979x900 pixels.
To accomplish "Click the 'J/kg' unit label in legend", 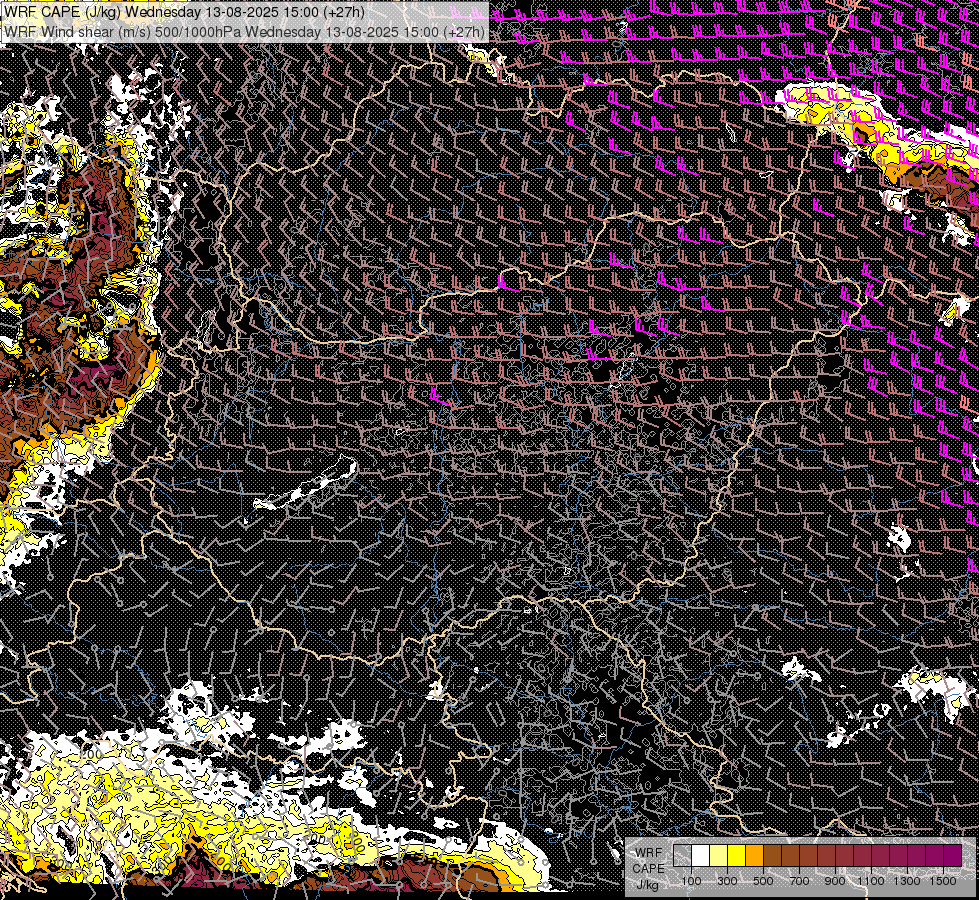I will click(x=648, y=886).
